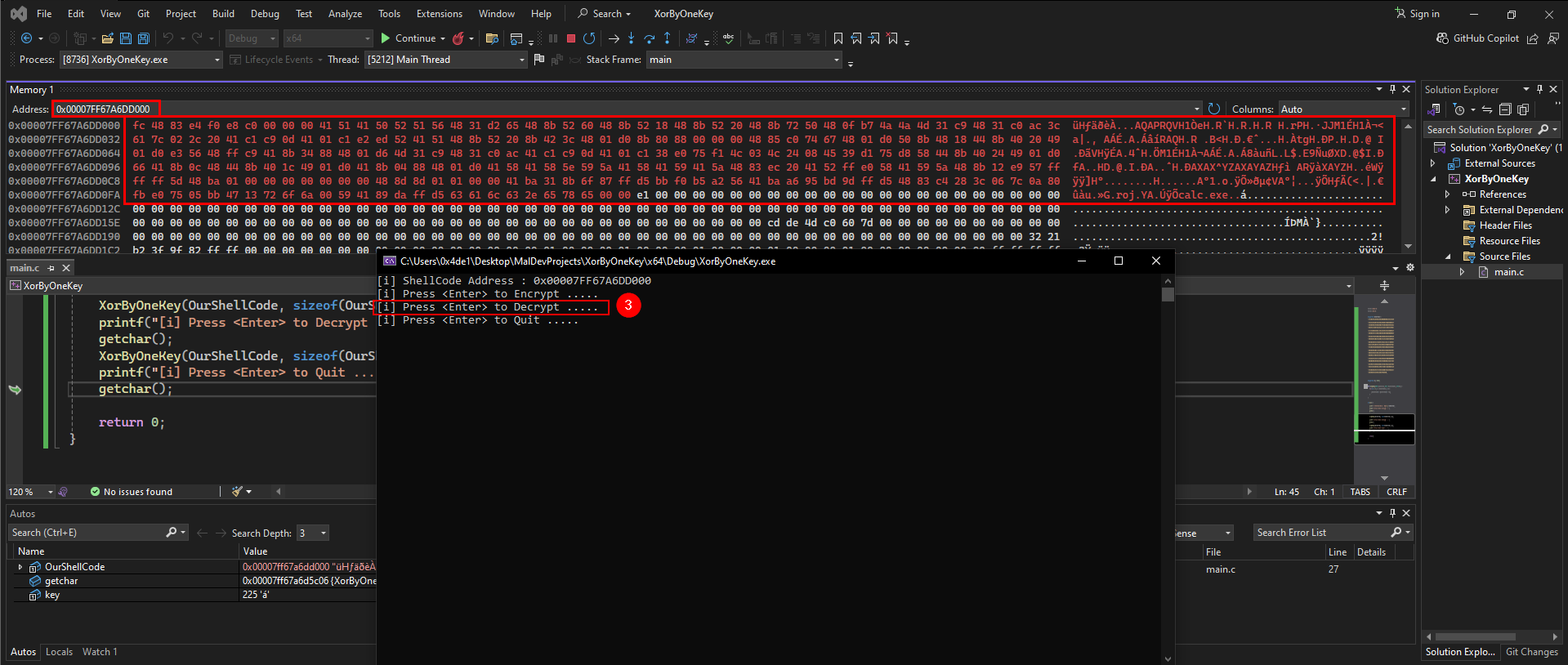
Task: Open GitHub Copilot button
Action: point(1477,38)
